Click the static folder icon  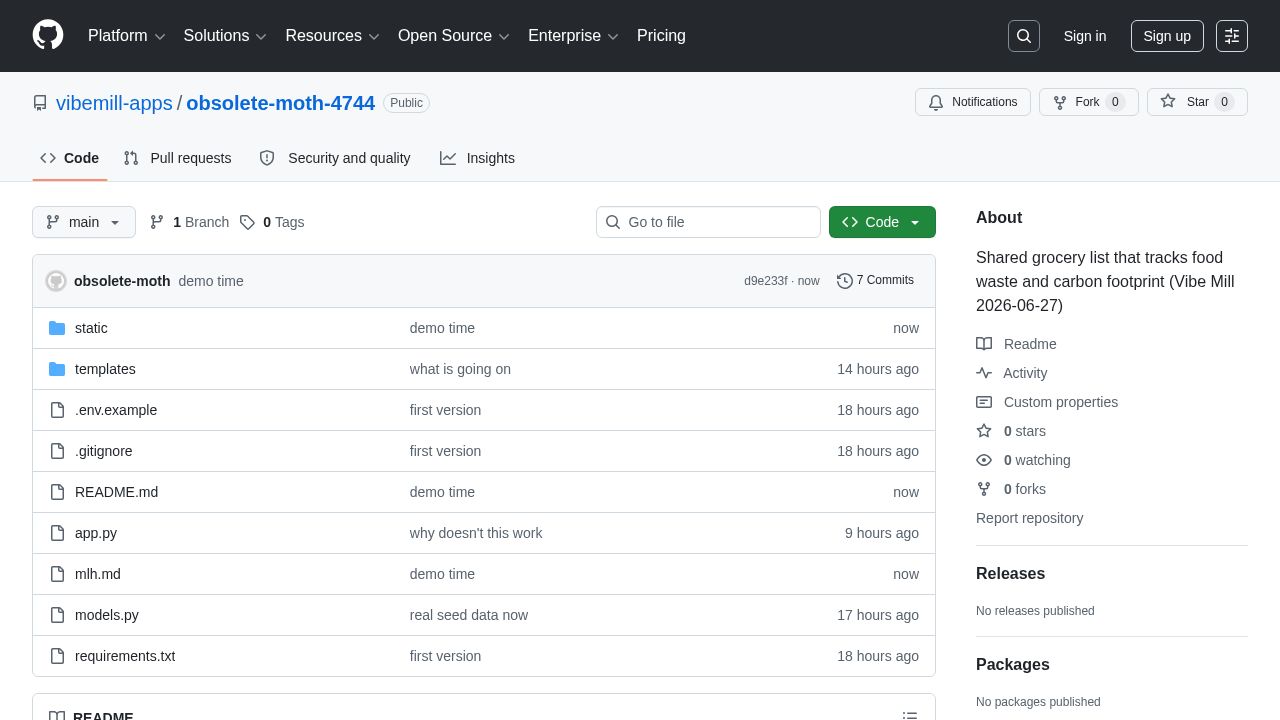click(x=57, y=328)
